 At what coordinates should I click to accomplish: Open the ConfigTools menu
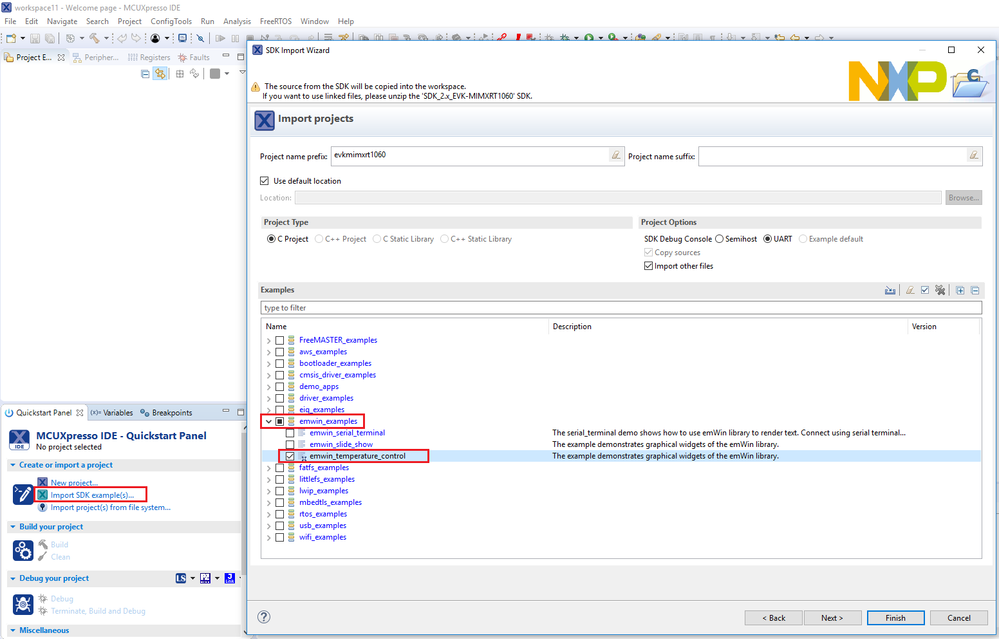click(171, 21)
